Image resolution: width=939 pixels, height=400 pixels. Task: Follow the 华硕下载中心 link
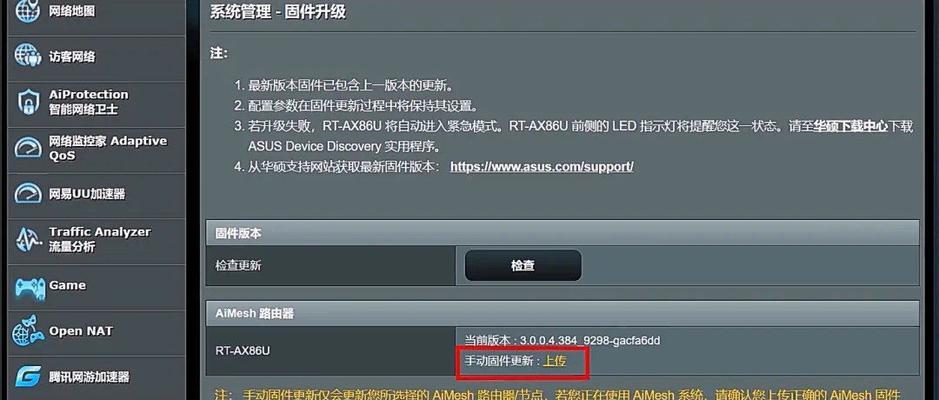point(849,126)
